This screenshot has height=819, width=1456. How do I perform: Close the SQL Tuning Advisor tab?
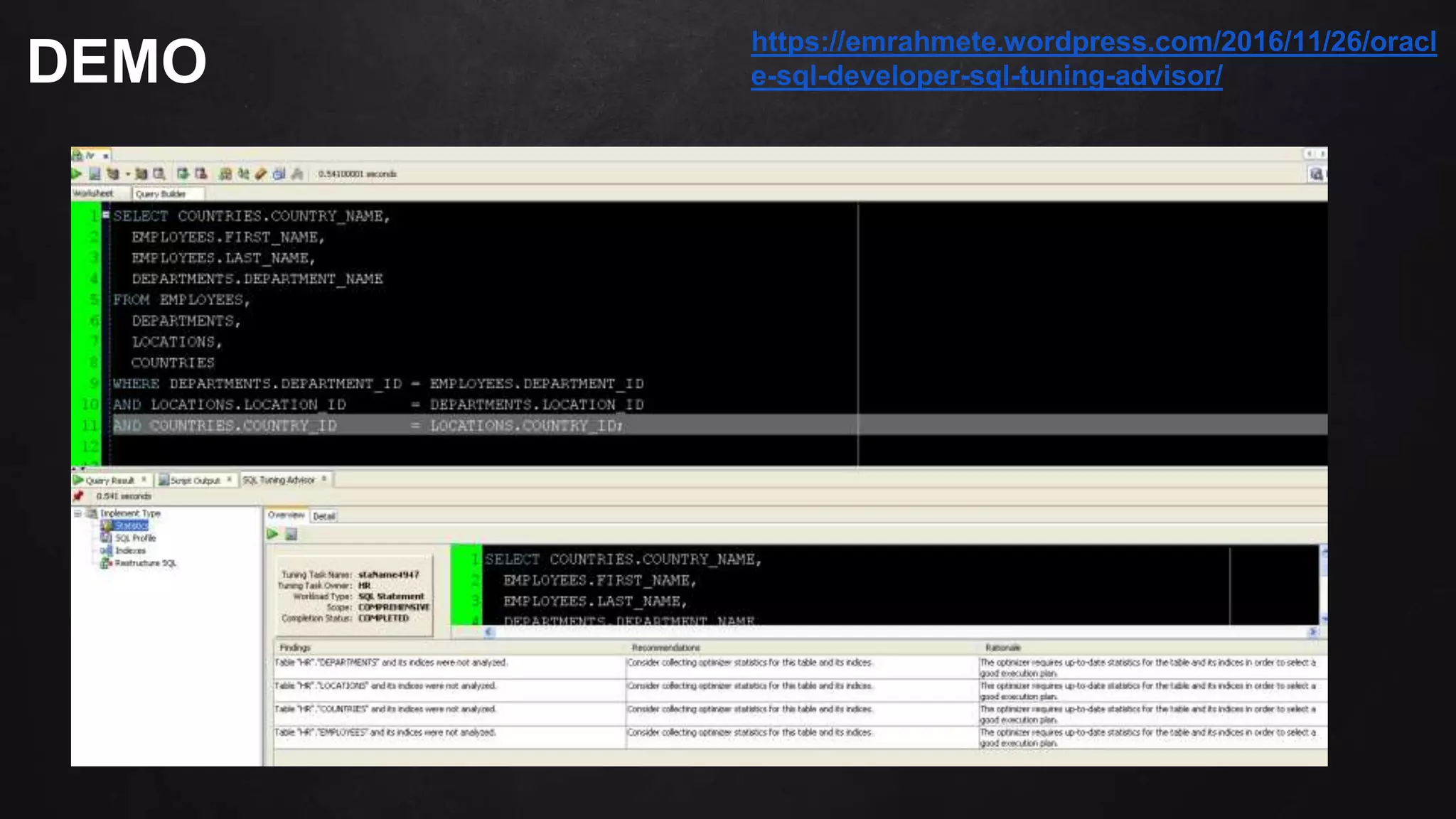tap(324, 479)
